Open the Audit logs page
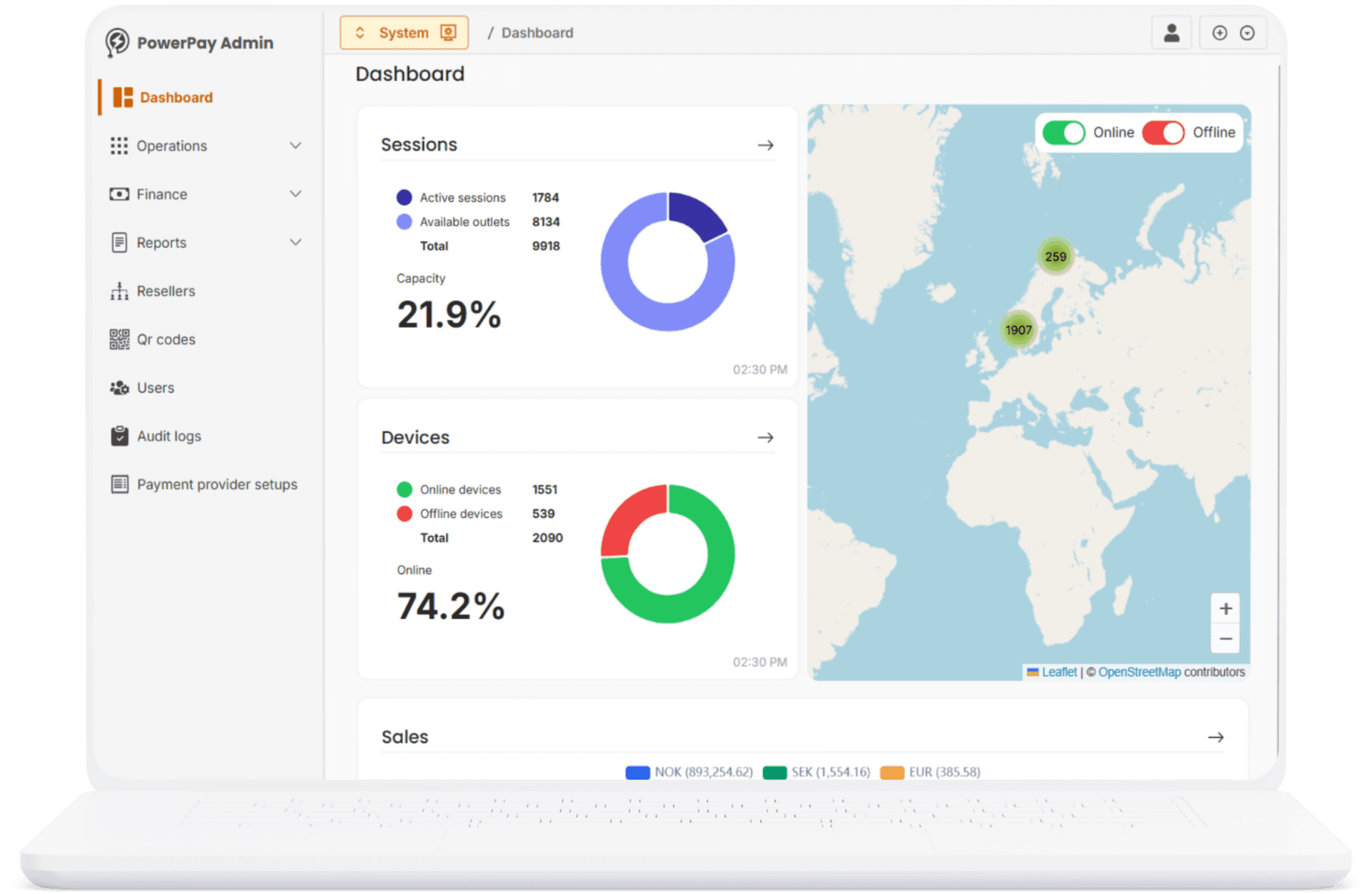This screenshot has height=894, width=1372. point(169,436)
